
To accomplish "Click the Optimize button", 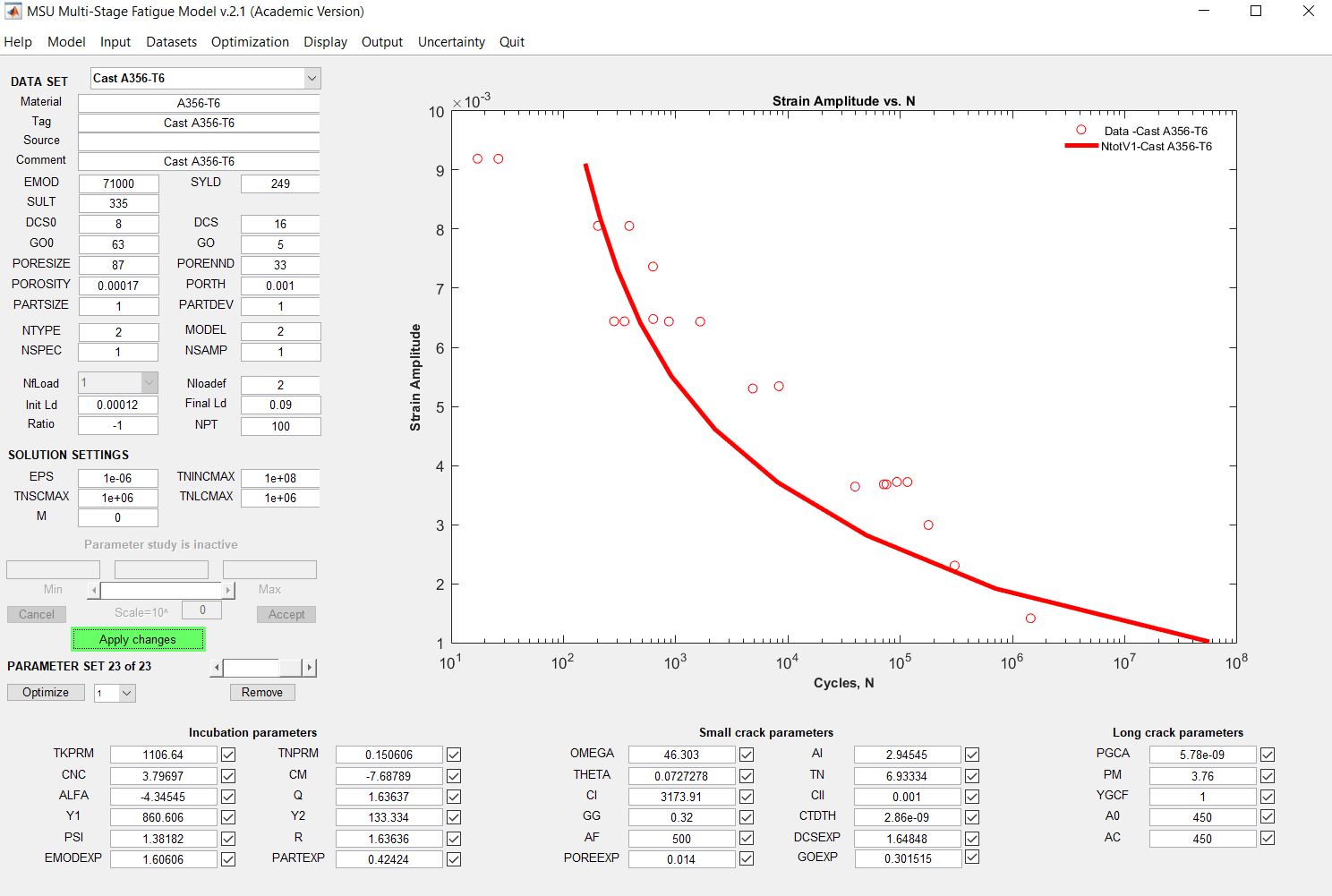I will pyautogui.click(x=46, y=693).
